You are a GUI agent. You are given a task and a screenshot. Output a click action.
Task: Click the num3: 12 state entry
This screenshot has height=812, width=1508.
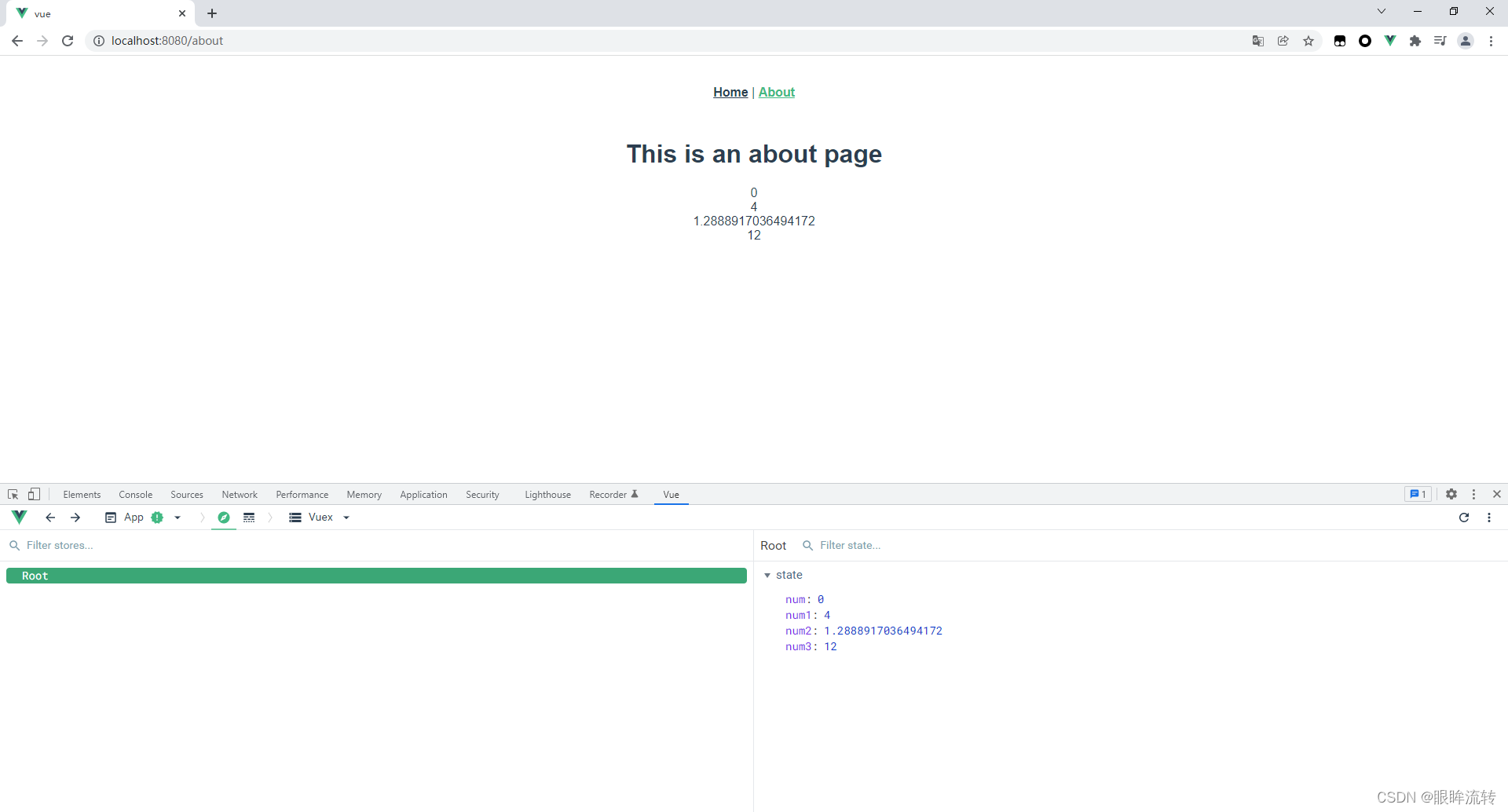tap(811, 646)
